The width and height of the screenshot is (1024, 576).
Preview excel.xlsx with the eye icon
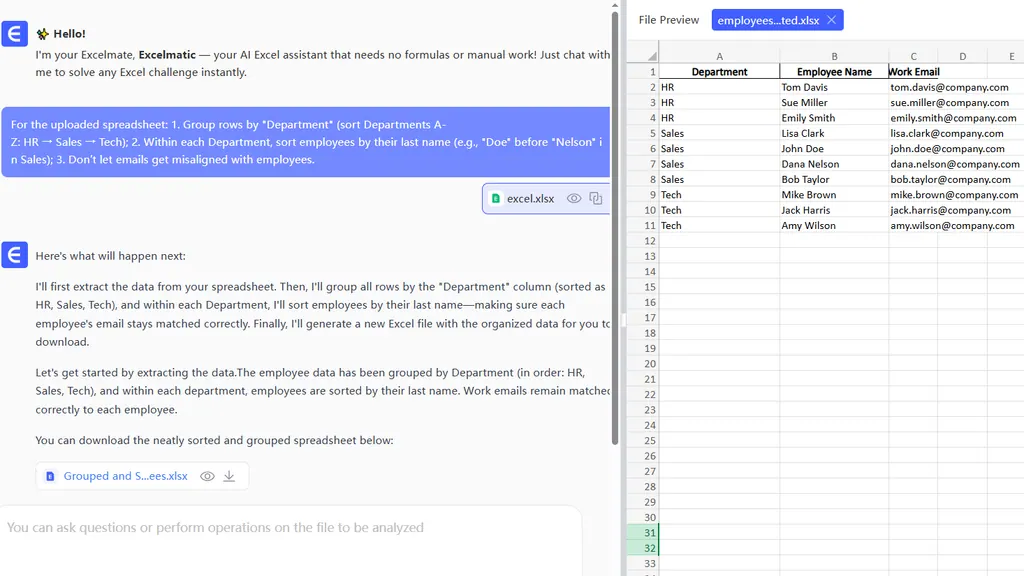point(574,199)
